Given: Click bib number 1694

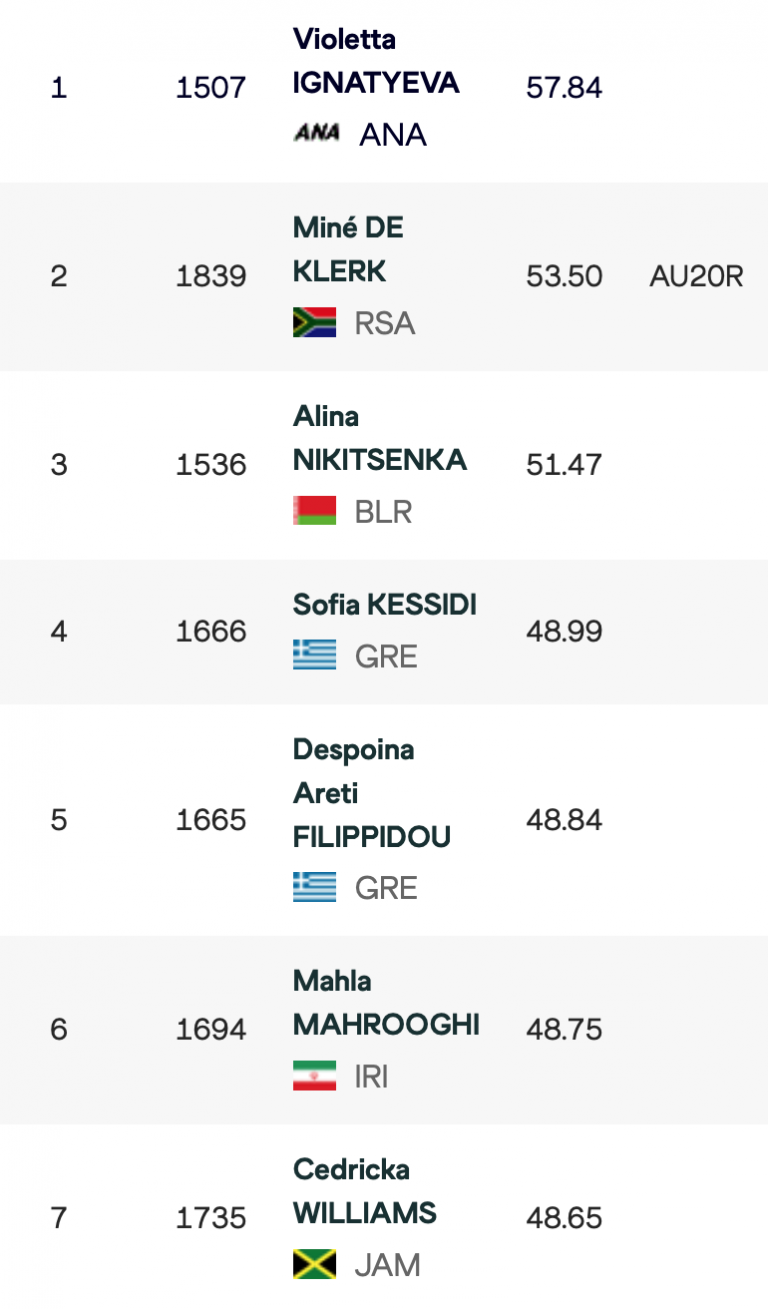Looking at the screenshot, I should point(211,1029).
